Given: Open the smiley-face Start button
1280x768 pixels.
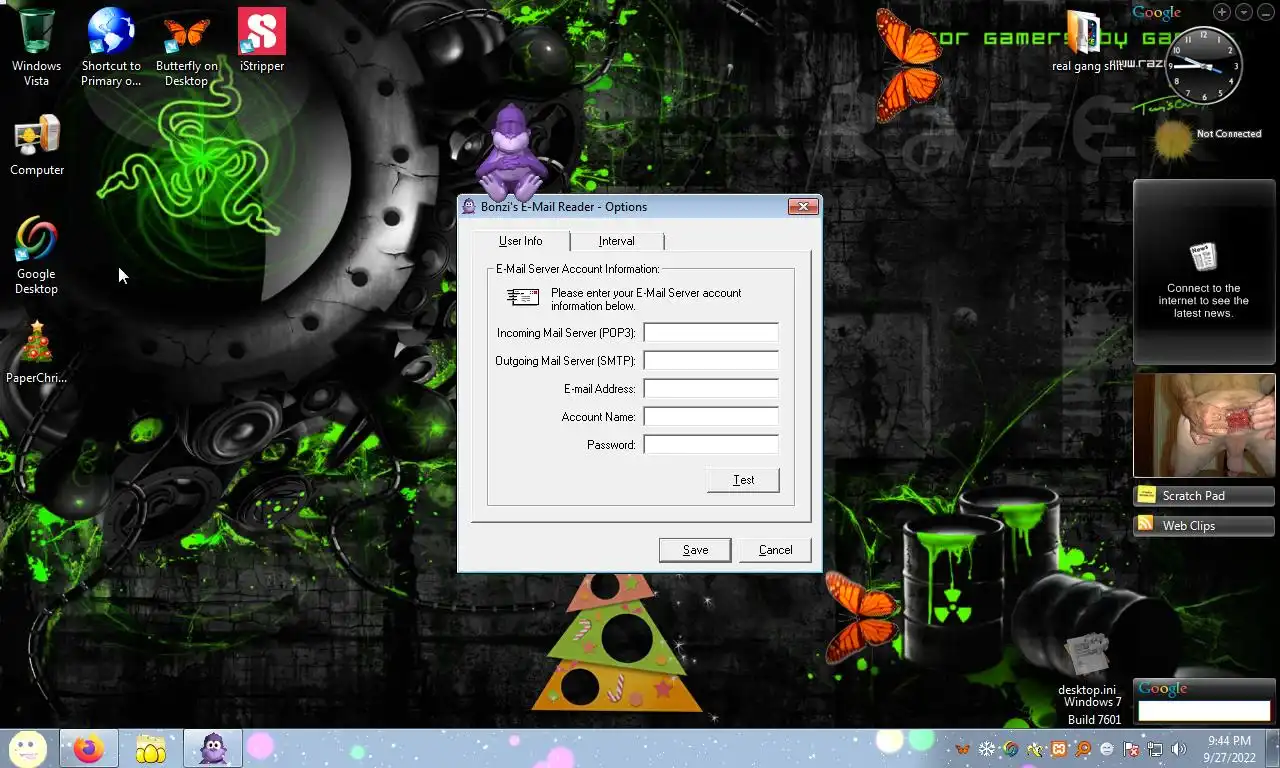Looking at the screenshot, I should (28, 748).
